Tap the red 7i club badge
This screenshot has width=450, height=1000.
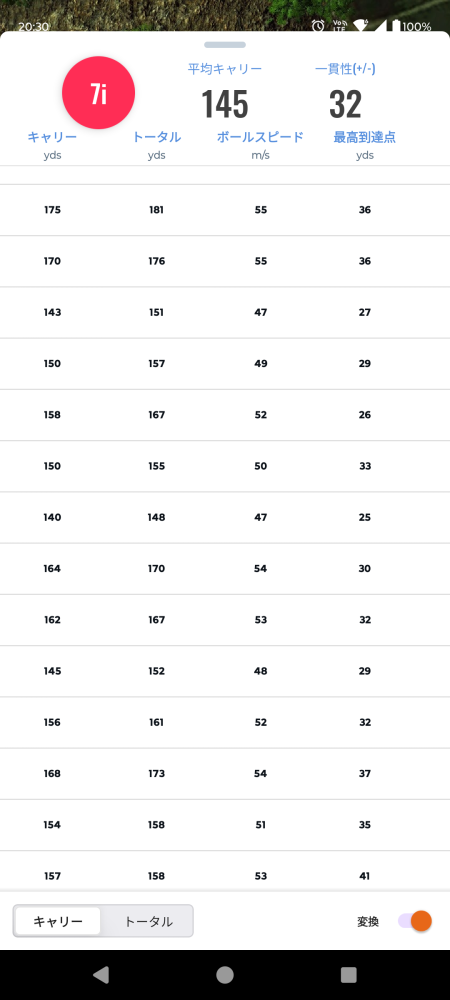tap(98, 93)
